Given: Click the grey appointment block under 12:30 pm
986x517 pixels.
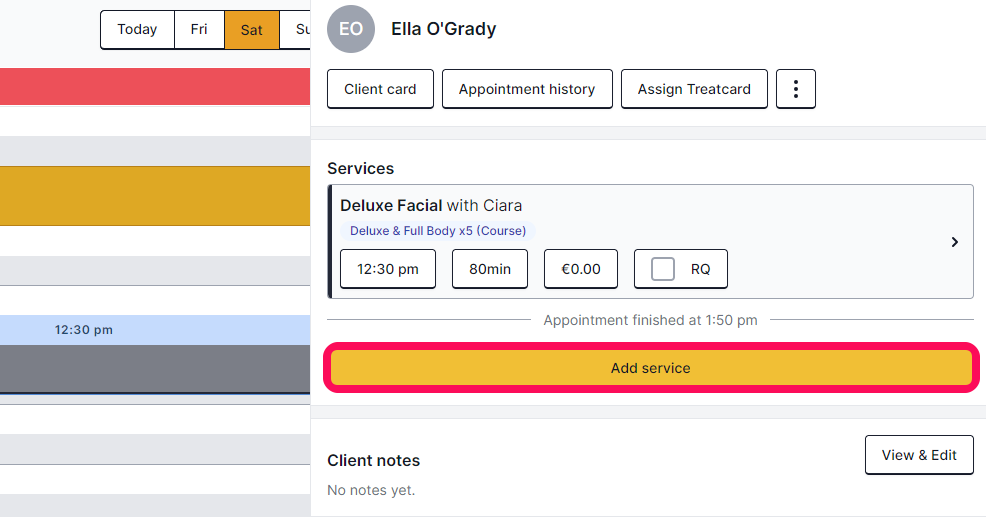Looking at the screenshot, I should tap(155, 369).
